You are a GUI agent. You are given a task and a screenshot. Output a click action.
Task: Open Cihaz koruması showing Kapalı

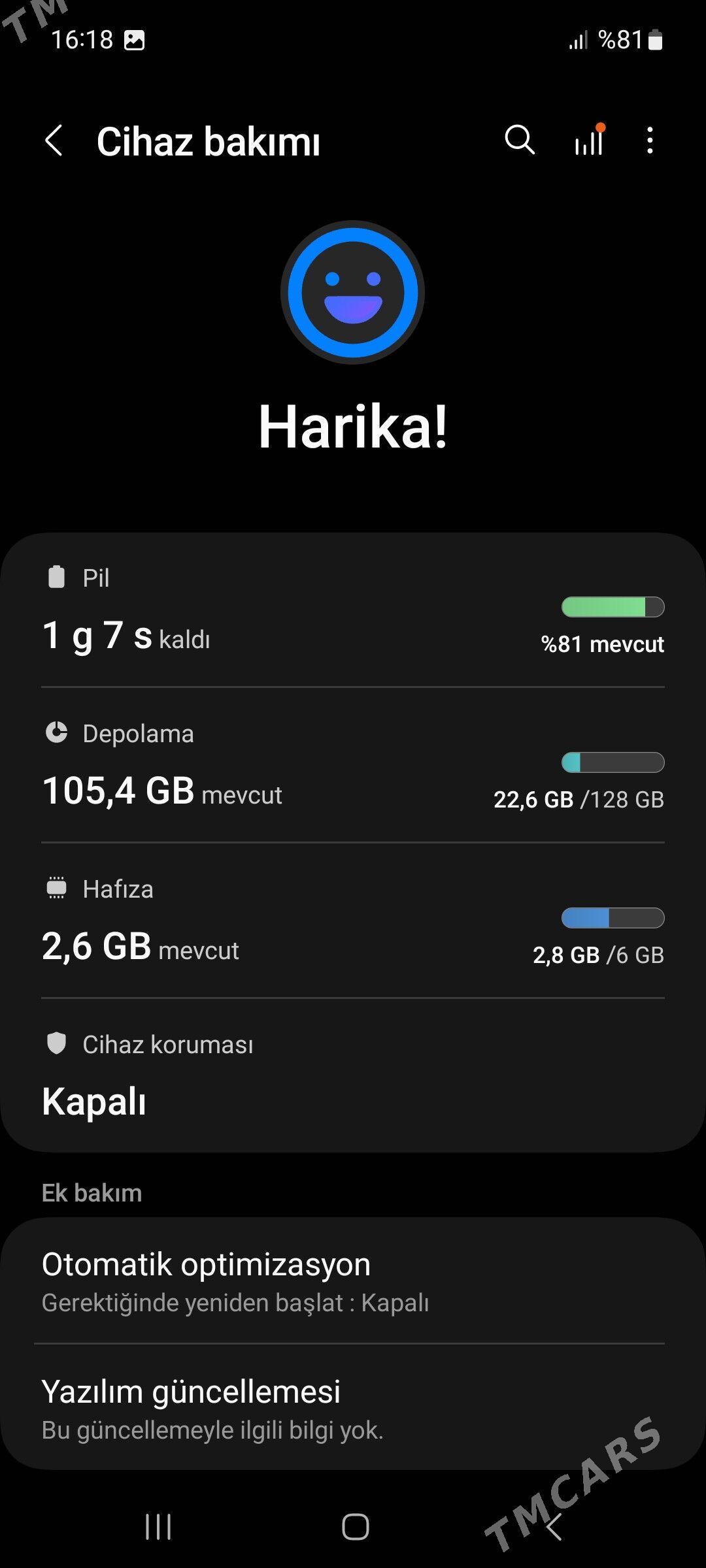[x=95, y=1102]
